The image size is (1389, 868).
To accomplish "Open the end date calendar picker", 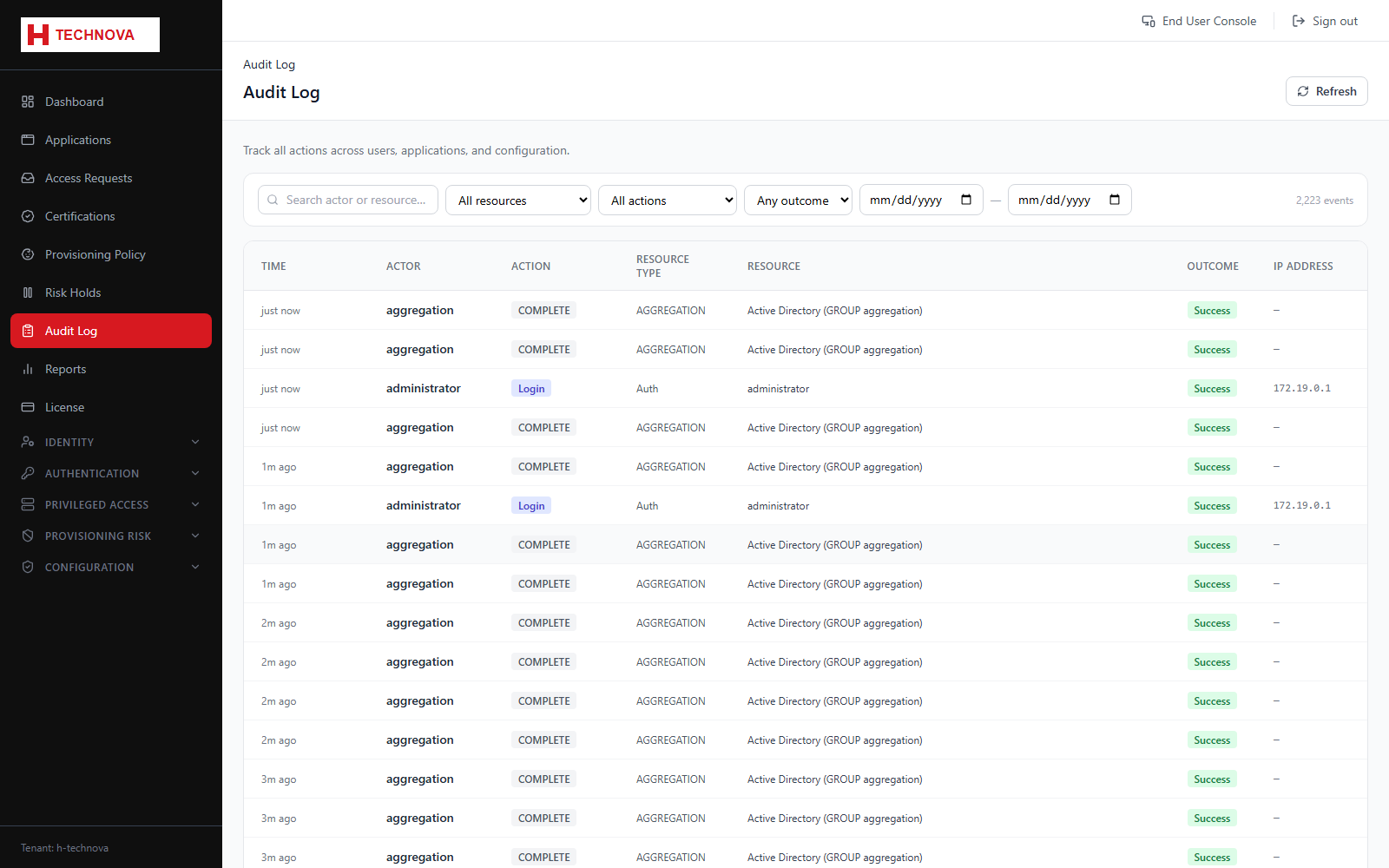I will click(x=1115, y=200).
